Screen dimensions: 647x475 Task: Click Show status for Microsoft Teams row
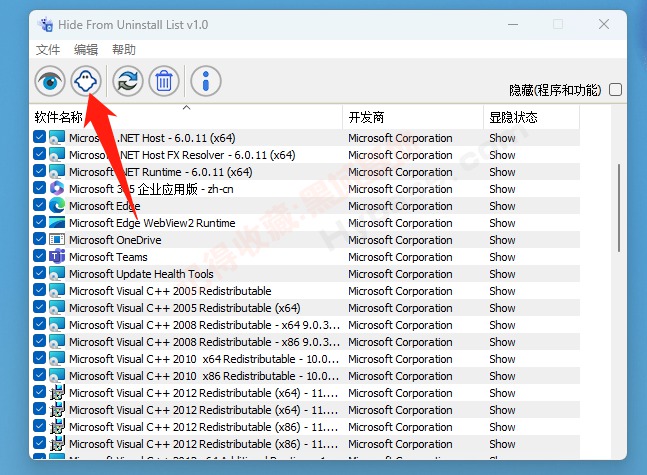502,257
